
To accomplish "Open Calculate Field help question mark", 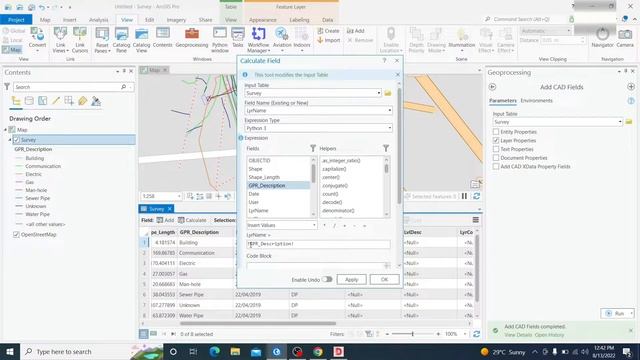I will tap(384, 60).
